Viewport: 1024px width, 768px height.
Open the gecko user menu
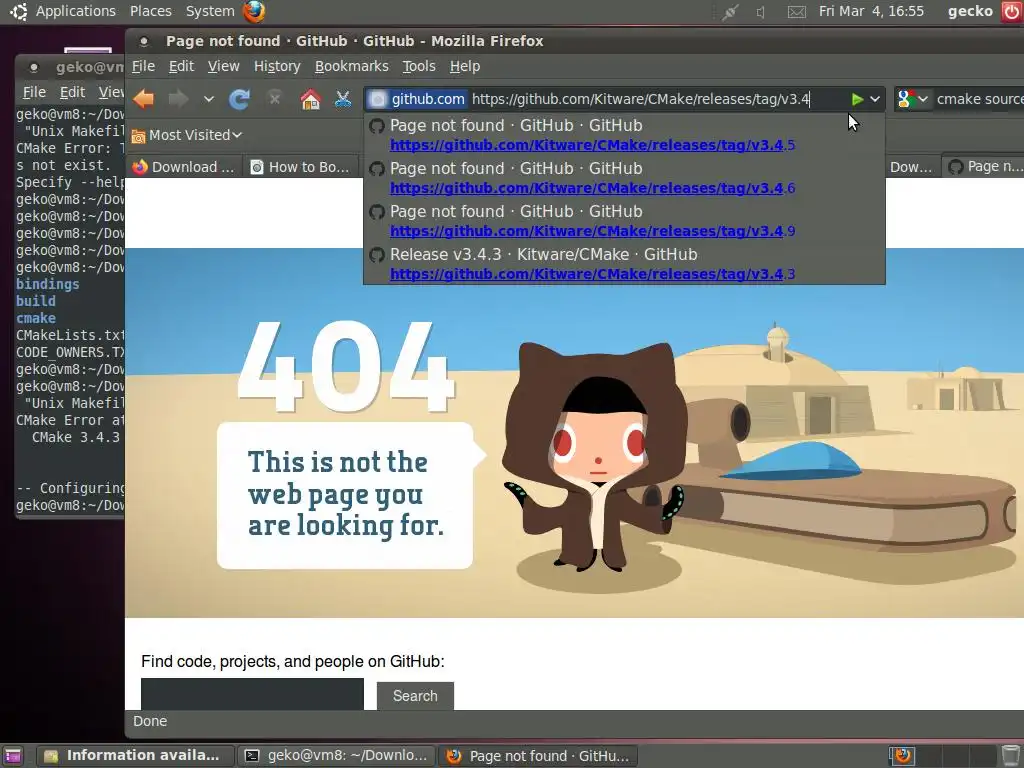point(970,11)
